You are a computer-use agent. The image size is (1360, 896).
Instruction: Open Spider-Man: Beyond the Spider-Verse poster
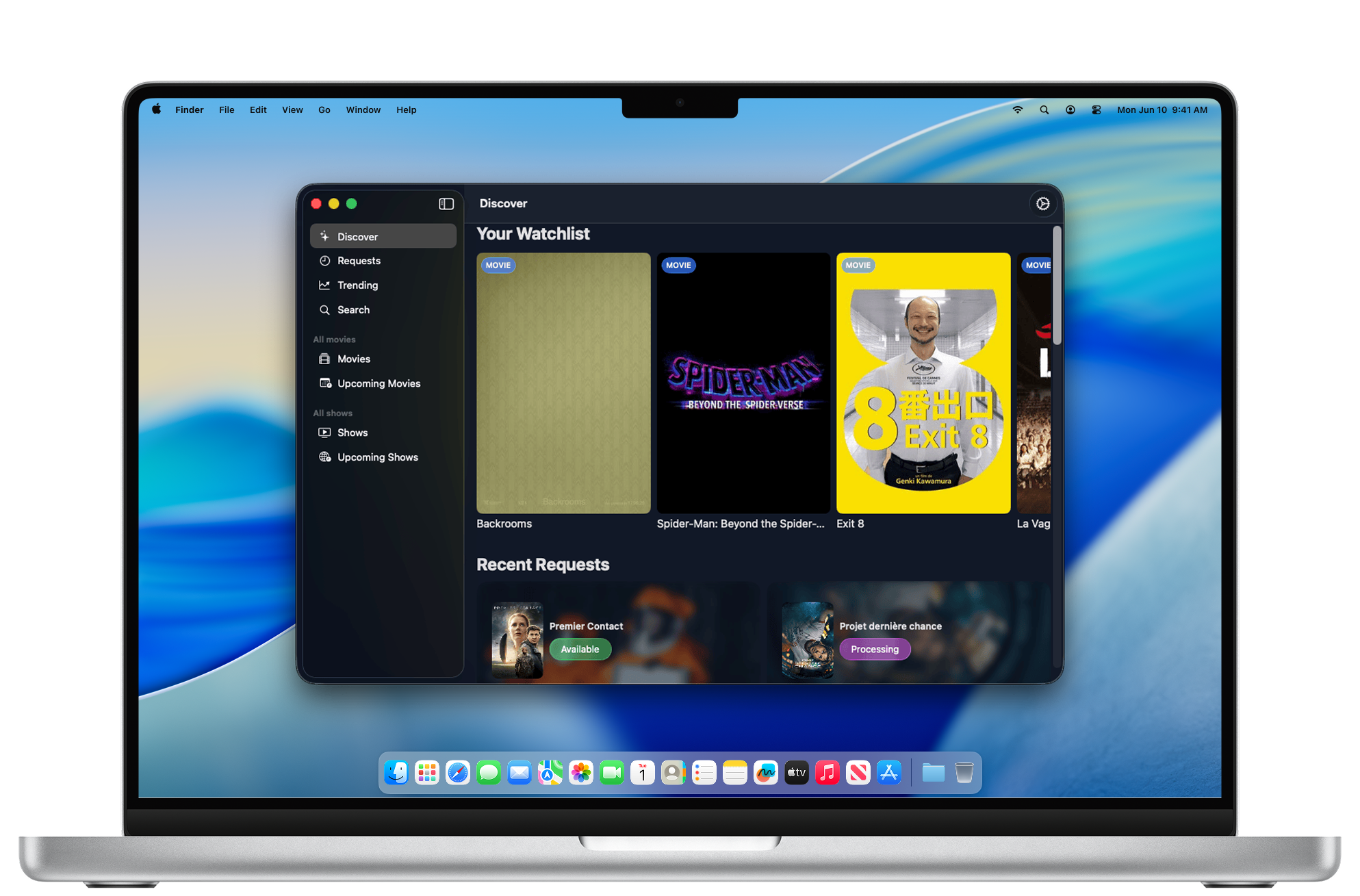tap(743, 383)
